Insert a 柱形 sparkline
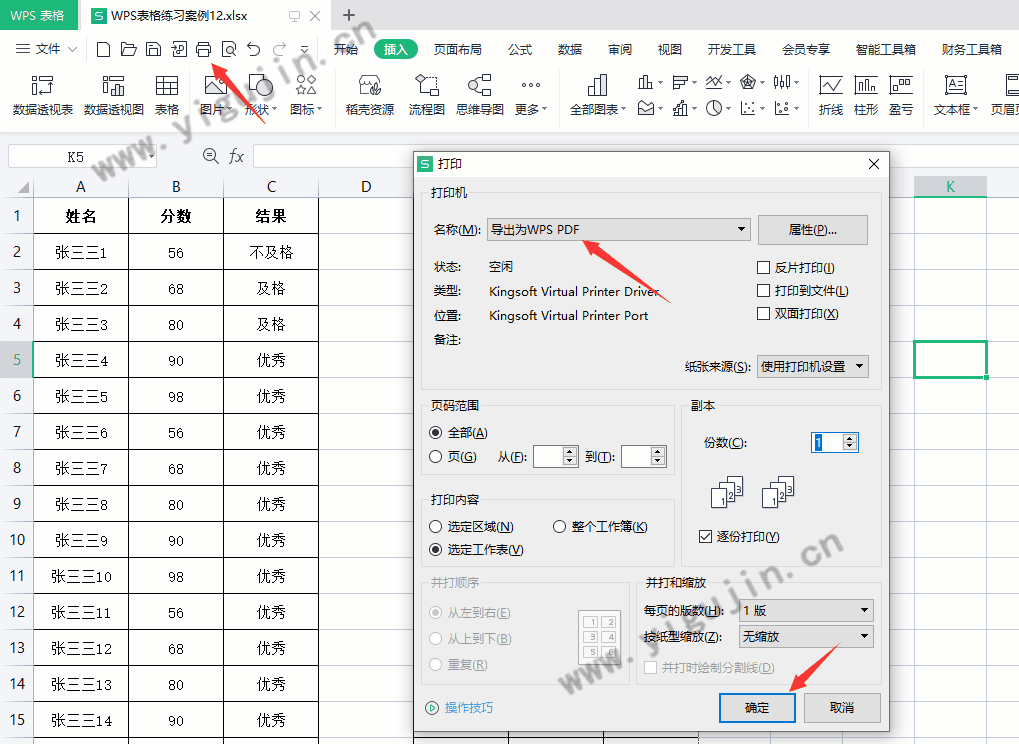The height and width of the screenshot is (744, 1019). coord(866,95)
